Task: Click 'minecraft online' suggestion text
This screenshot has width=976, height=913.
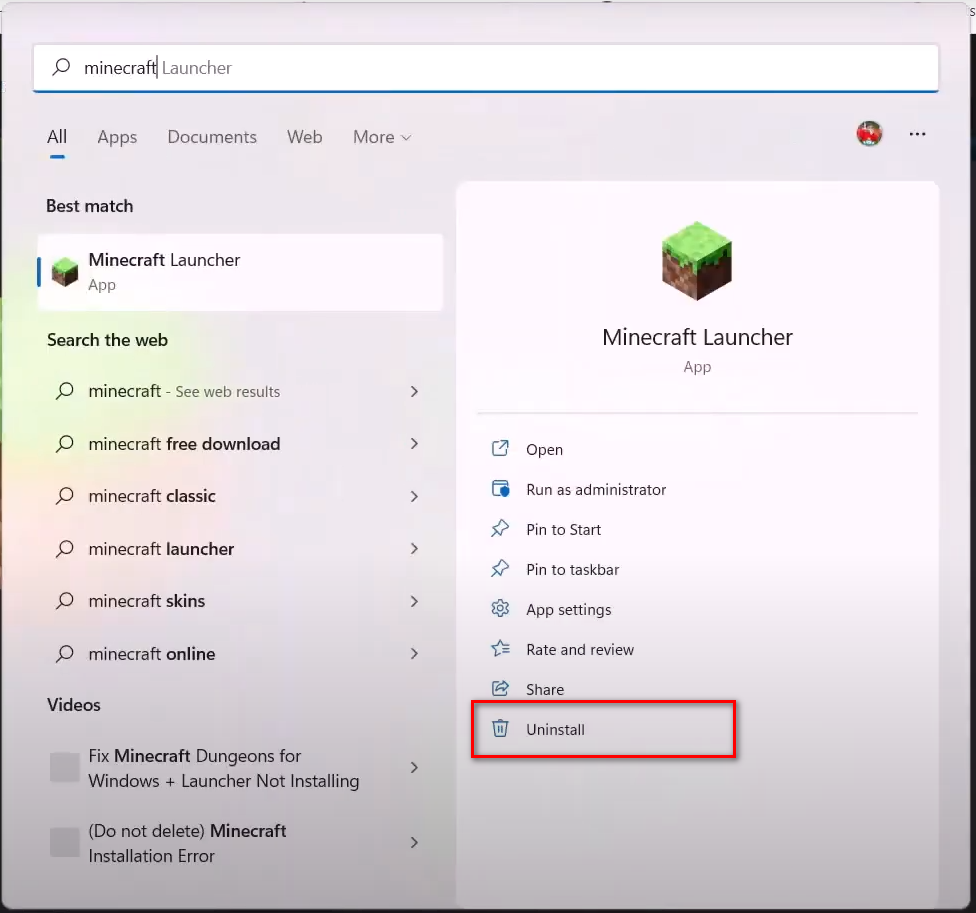Action: pyautogui.click(x=152, y=654)
